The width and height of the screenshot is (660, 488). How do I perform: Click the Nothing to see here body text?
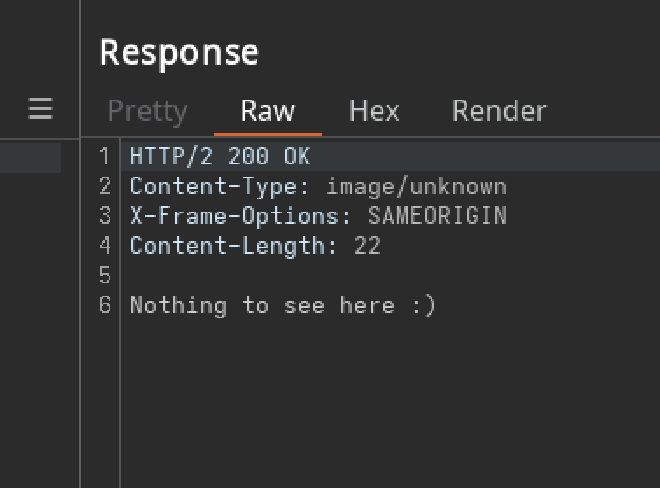283,305
